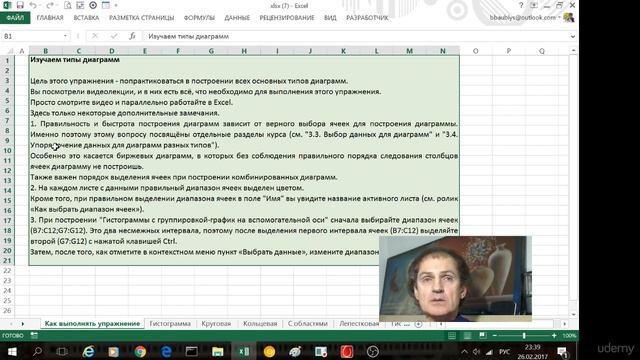Open the РАЗРАБОТЧИК ribbon tab
The image size is (640, 360).
click(367, 18)
